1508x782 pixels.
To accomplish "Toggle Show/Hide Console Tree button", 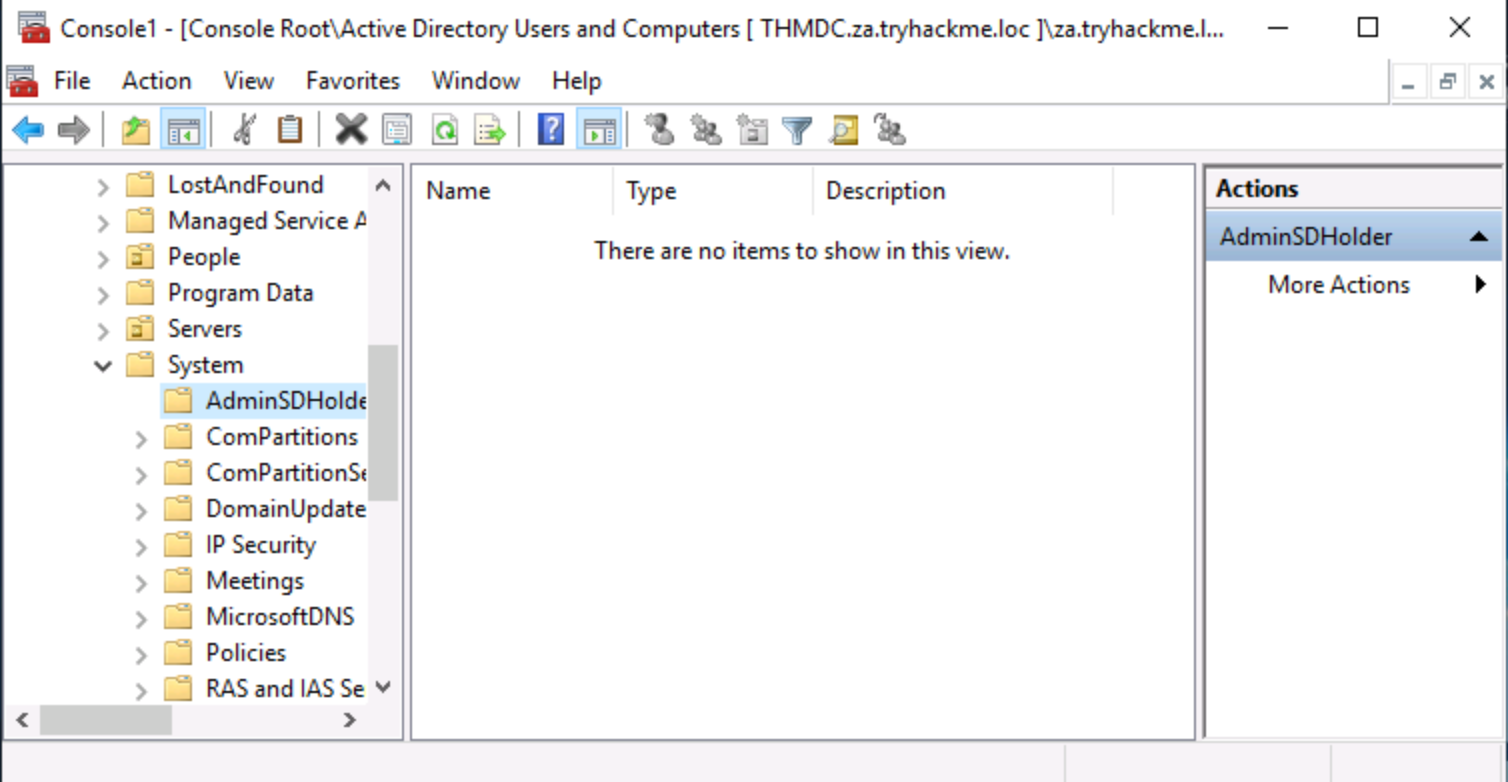I will click(x=183, y=130).
